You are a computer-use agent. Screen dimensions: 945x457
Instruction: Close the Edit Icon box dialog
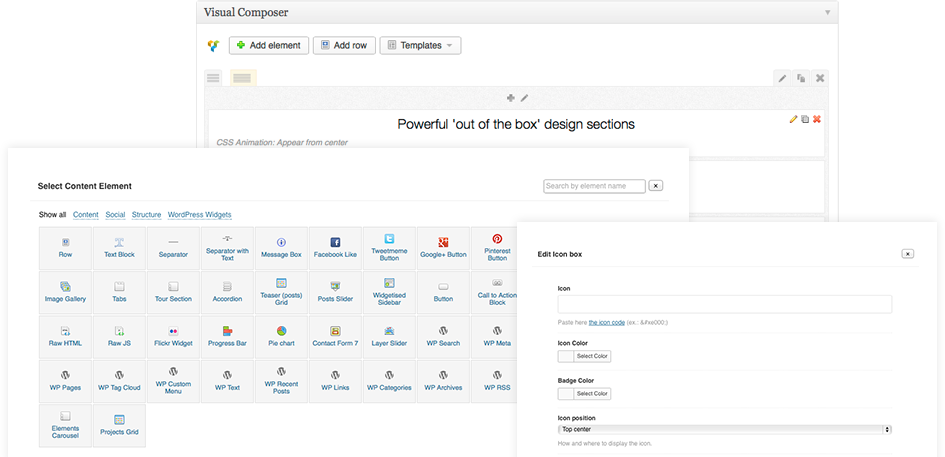pyautogui.click(x=907, y=254)
